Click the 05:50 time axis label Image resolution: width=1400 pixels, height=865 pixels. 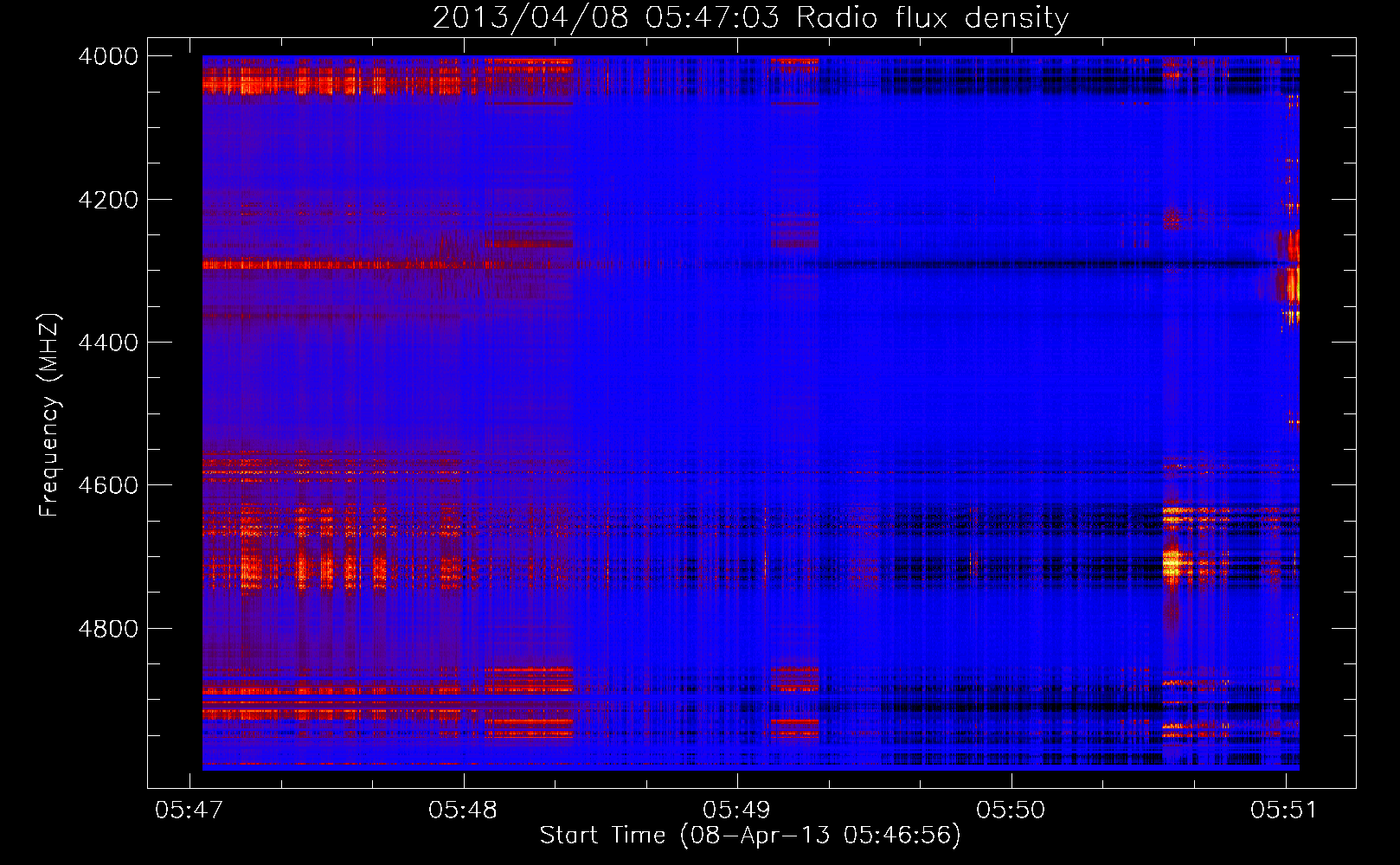pyautogui.click(x=1011, y=810)
